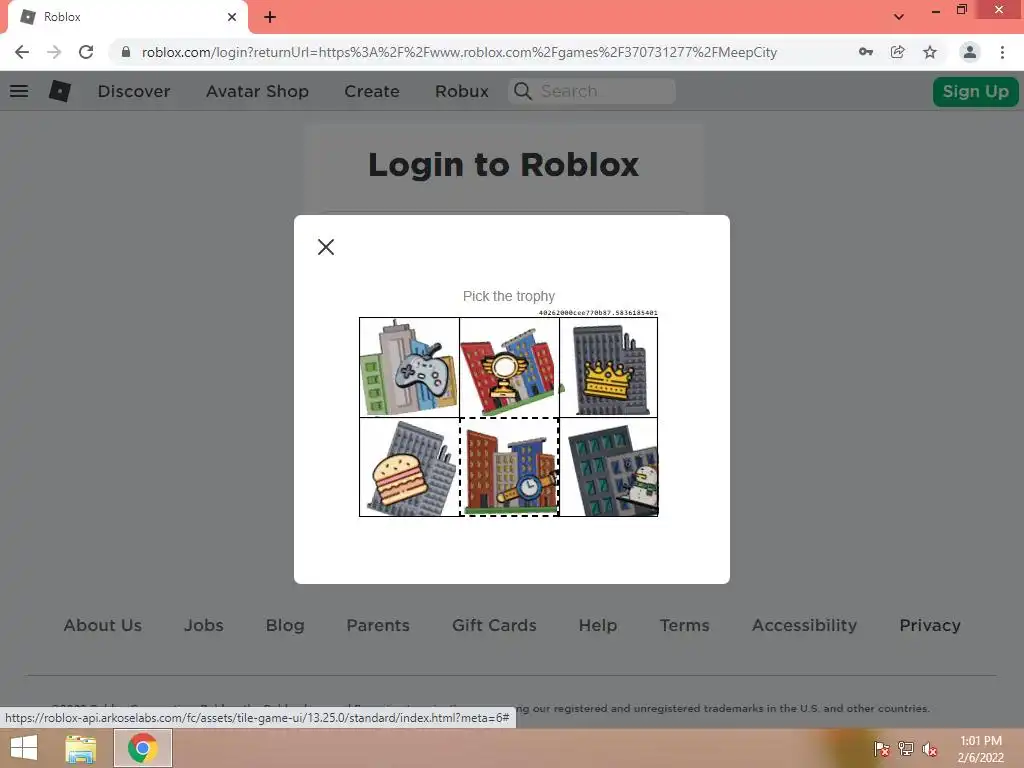Select the snowman tile
The height and width of the screenshot is (768, 1024).
[609, 467]
